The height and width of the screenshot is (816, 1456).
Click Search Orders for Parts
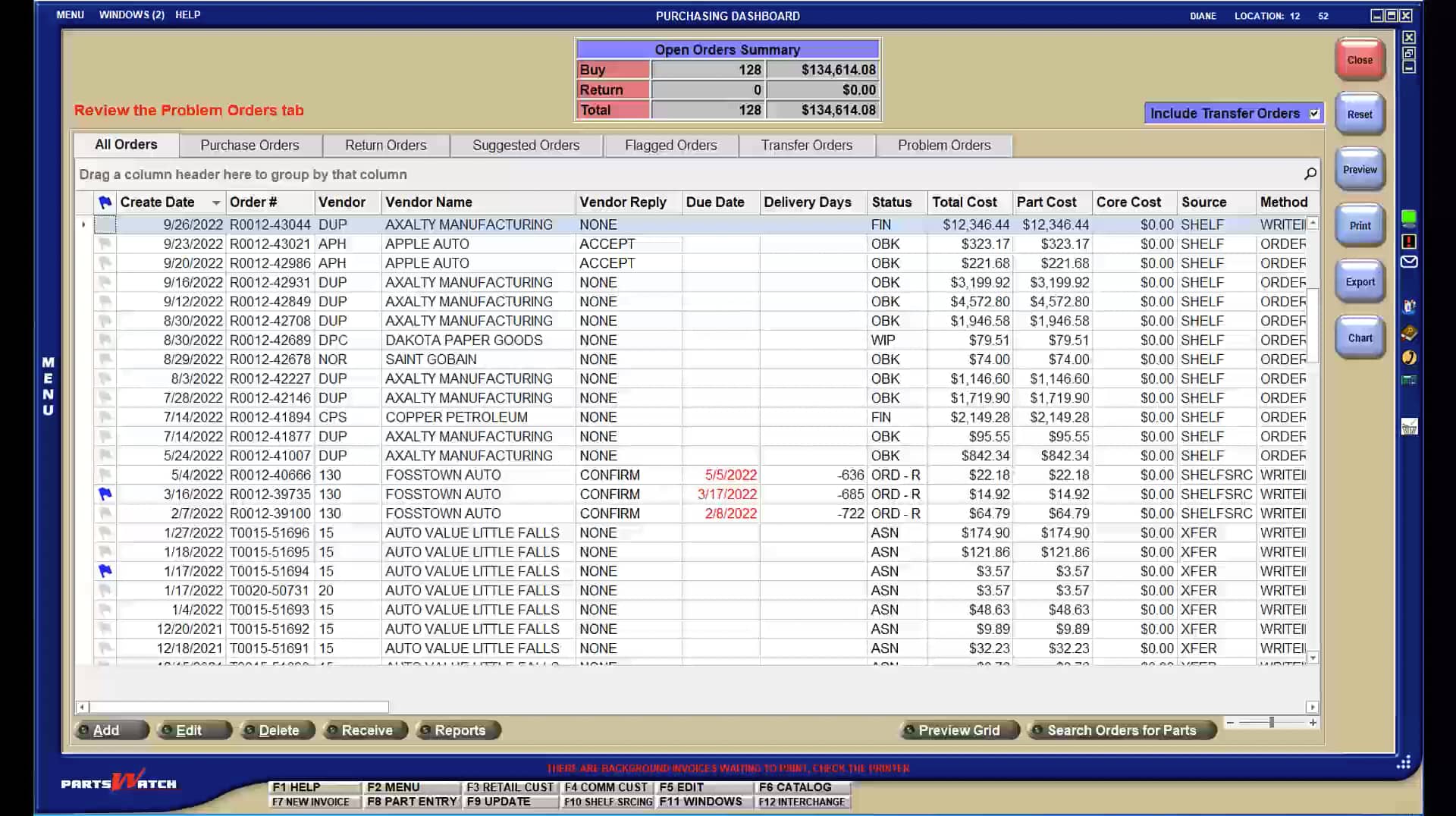tap(1122, 730)
